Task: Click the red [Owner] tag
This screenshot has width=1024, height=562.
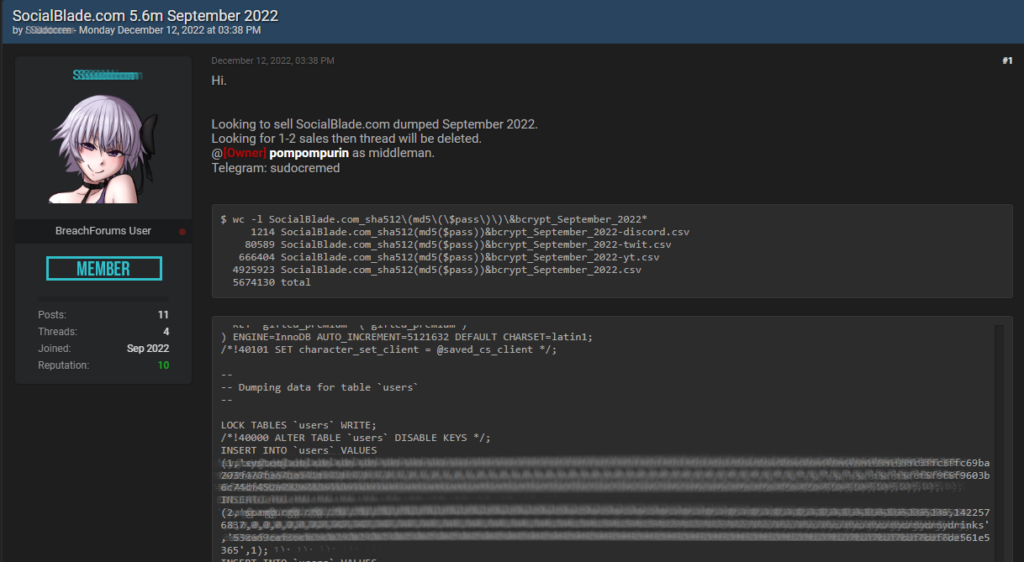Action: [245, 153]
